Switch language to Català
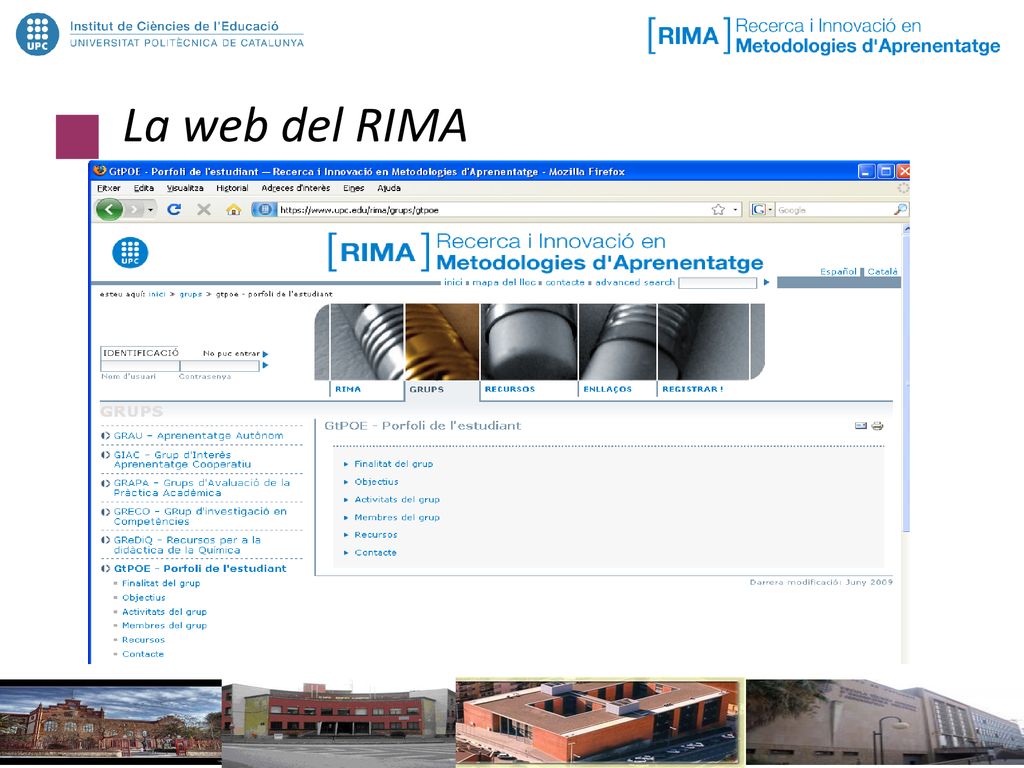This screenshot has height=768, width=1024. click(x=882, y=272)
